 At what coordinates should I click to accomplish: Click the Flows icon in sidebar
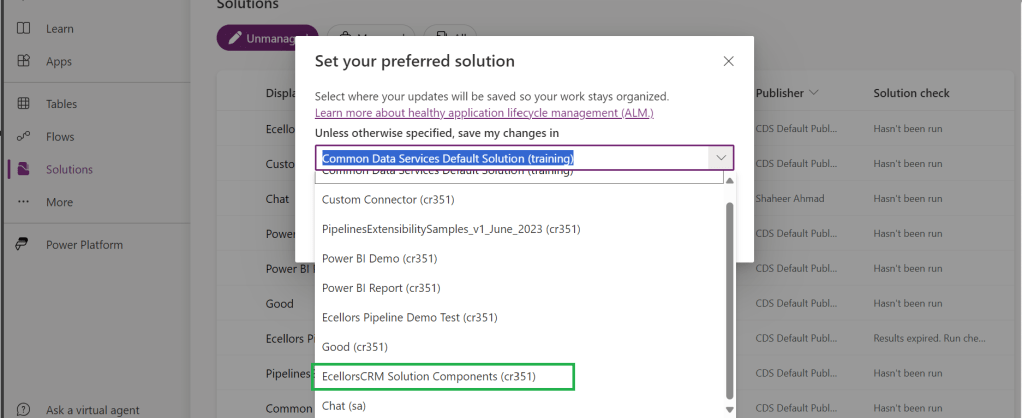click(x=24, y=137)
